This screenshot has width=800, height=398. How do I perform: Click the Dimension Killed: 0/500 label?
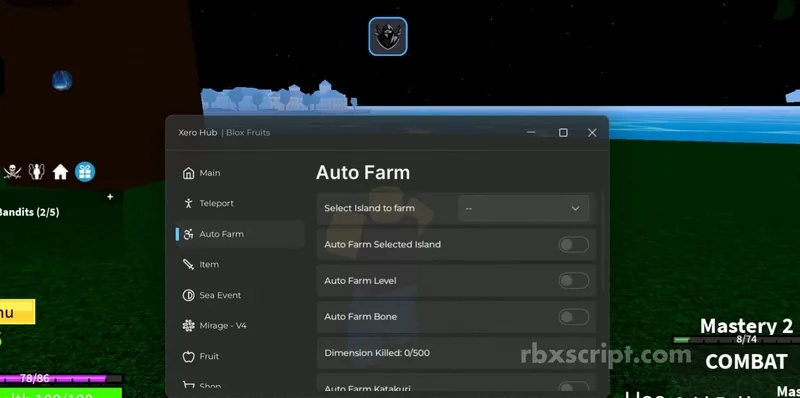(x=377, y=353)
